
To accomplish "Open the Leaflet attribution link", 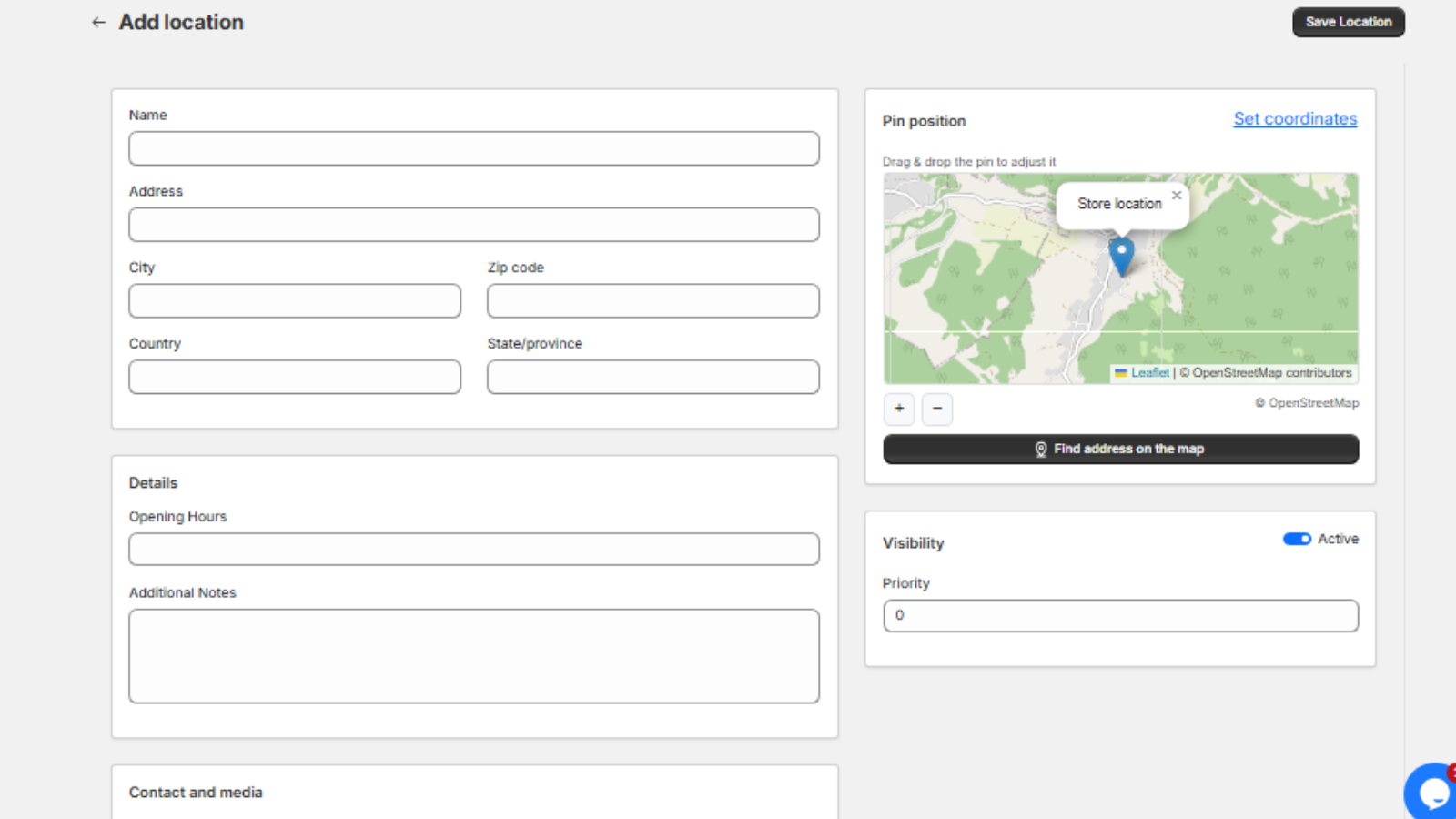I will coord(1150,373).
